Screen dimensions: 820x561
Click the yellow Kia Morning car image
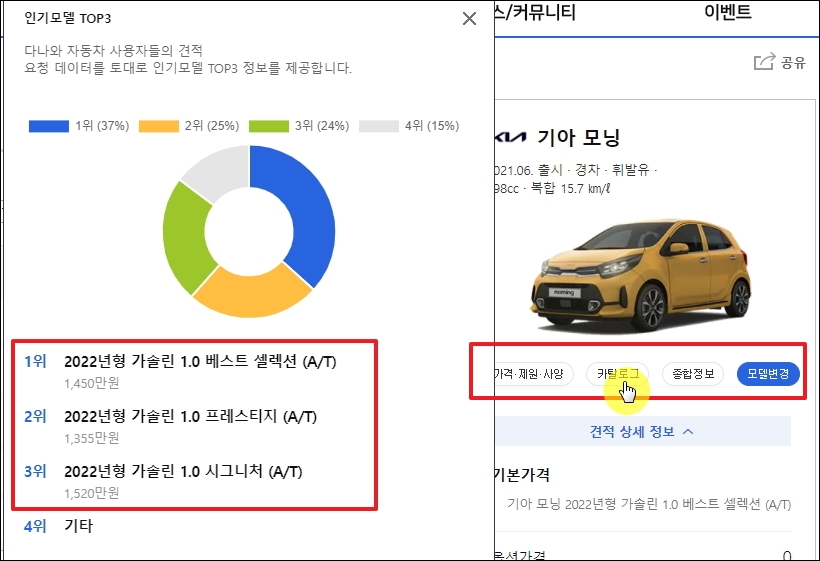click(642, 276)
